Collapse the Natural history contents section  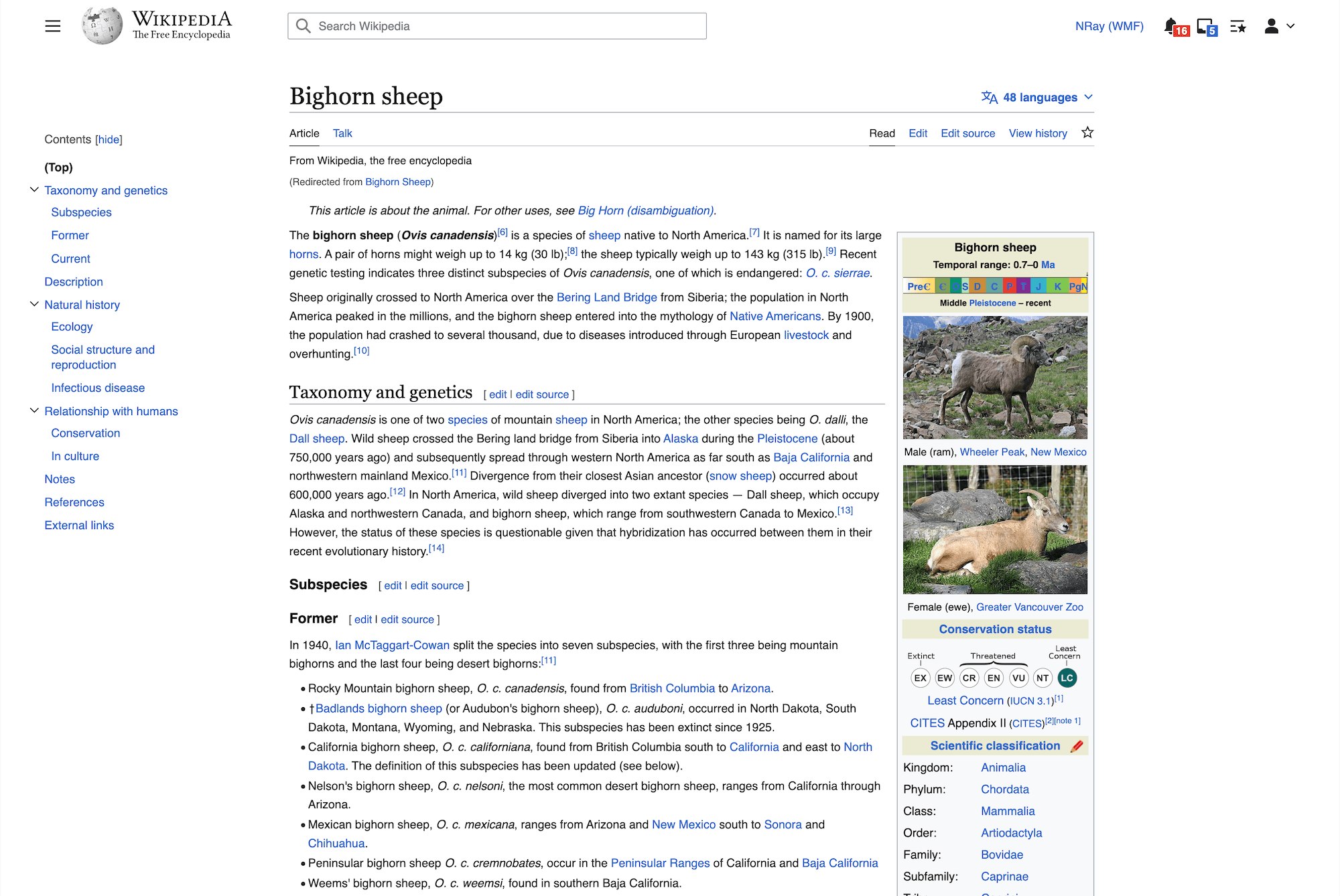[34, 304]
